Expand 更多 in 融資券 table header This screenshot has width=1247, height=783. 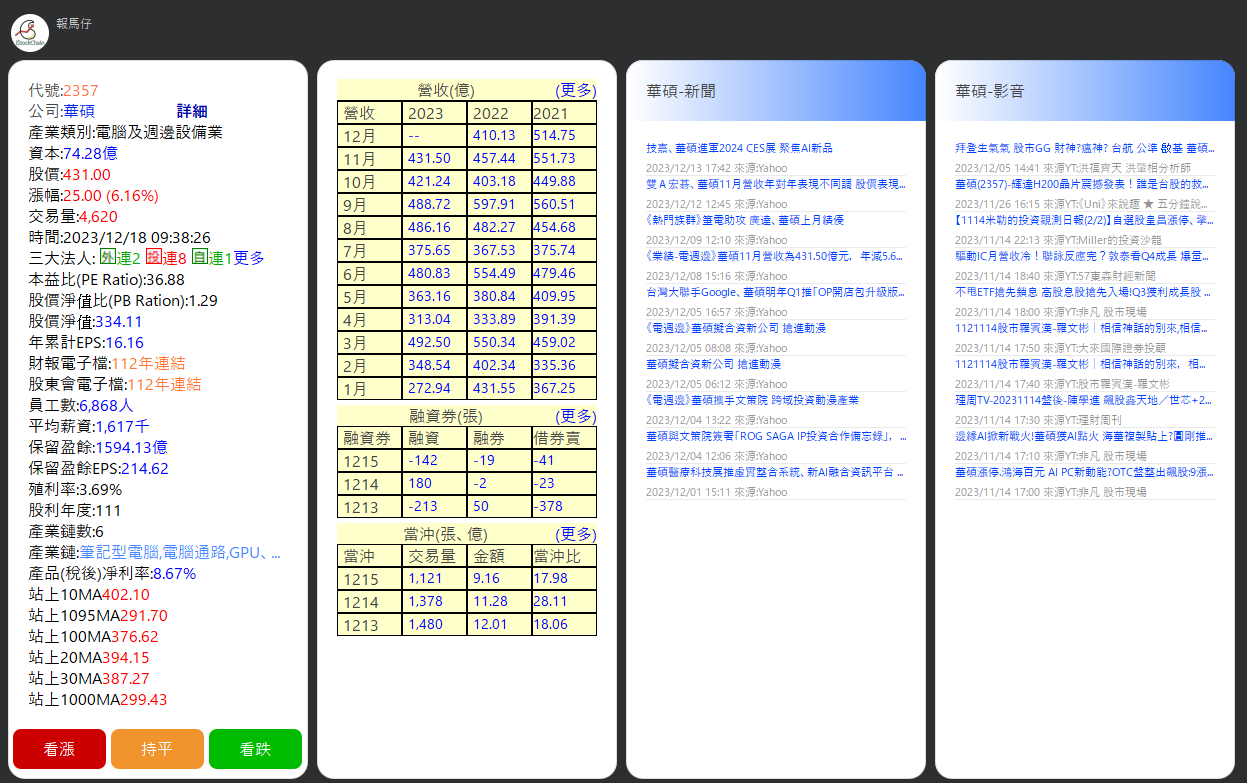575,416
